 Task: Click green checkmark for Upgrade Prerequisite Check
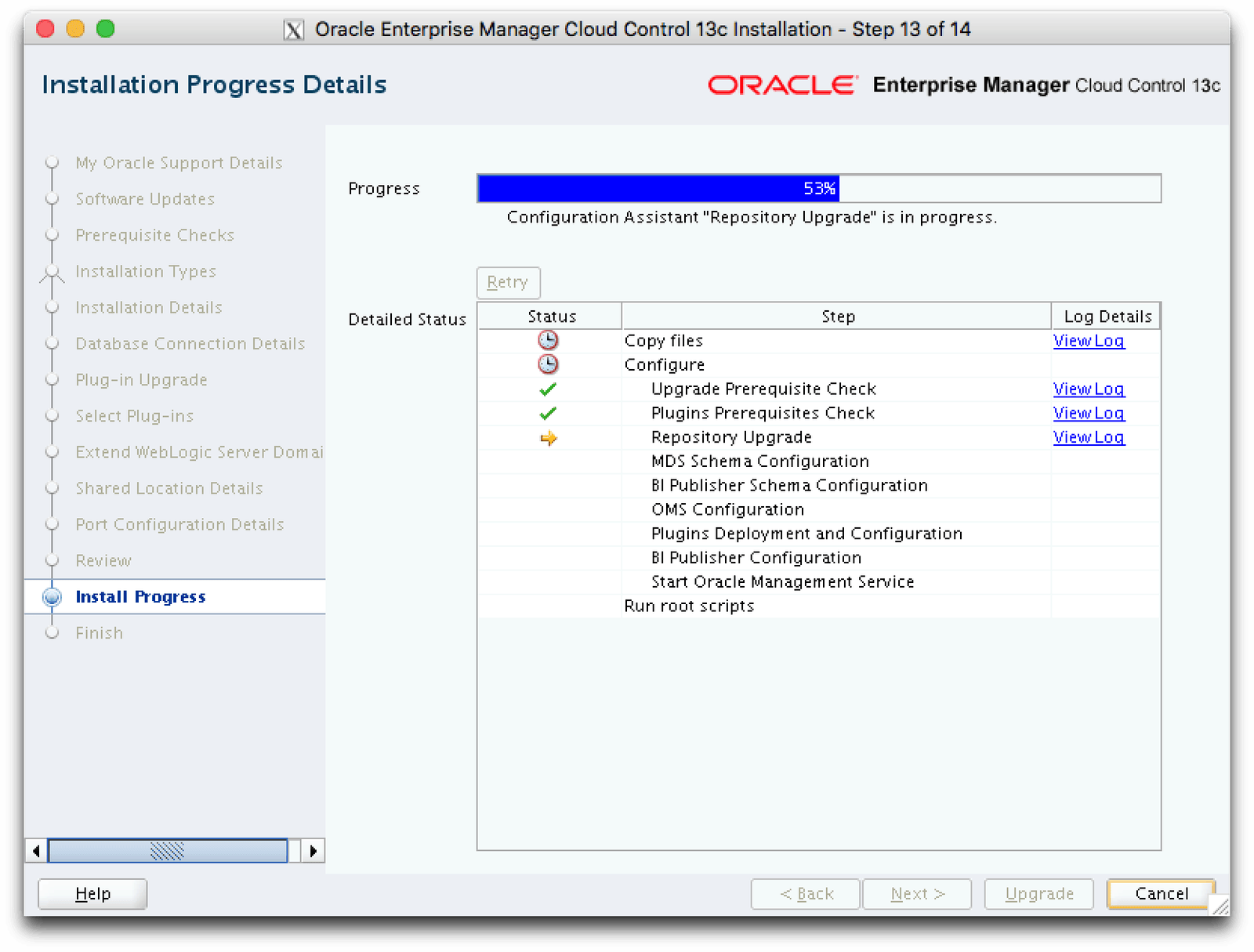click(x=548, y=389)
